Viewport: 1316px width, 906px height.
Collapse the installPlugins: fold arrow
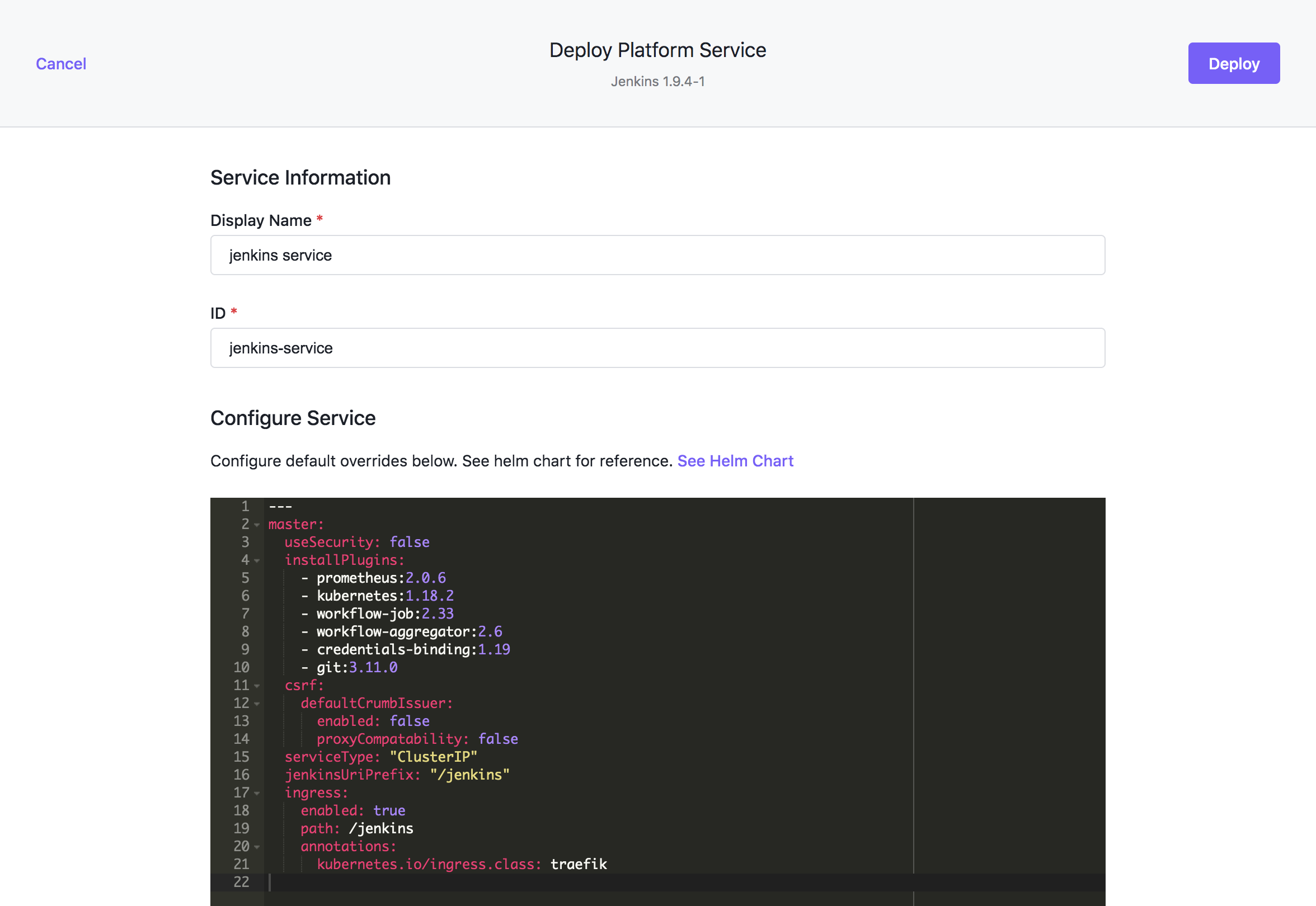coord(257,561)
